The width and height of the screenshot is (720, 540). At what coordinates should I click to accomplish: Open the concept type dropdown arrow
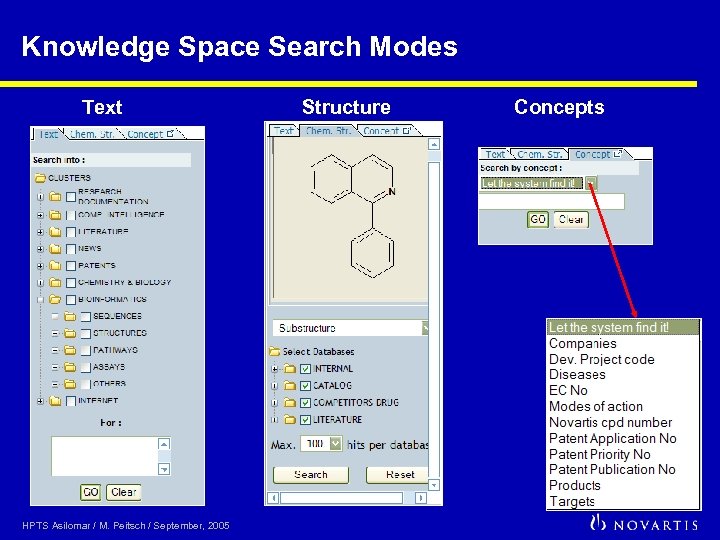591,183
